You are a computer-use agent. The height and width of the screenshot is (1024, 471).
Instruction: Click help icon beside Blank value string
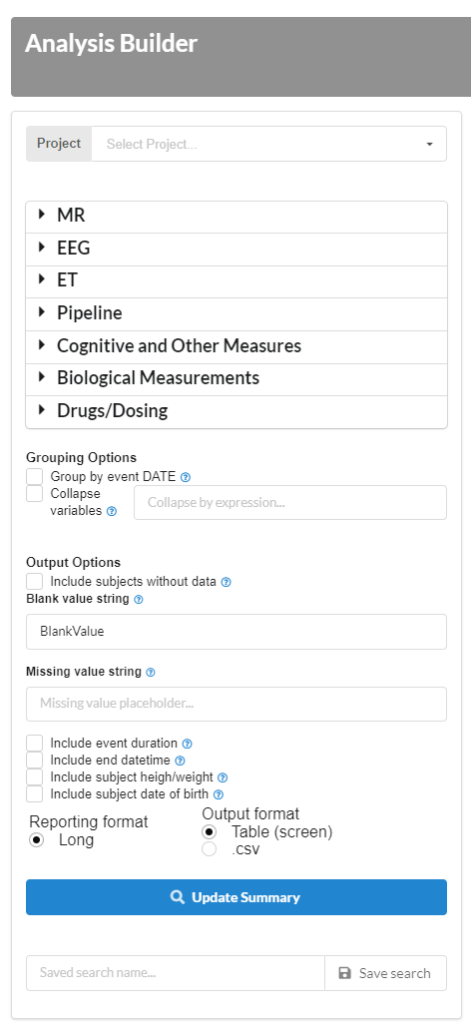tap(138, 599)
